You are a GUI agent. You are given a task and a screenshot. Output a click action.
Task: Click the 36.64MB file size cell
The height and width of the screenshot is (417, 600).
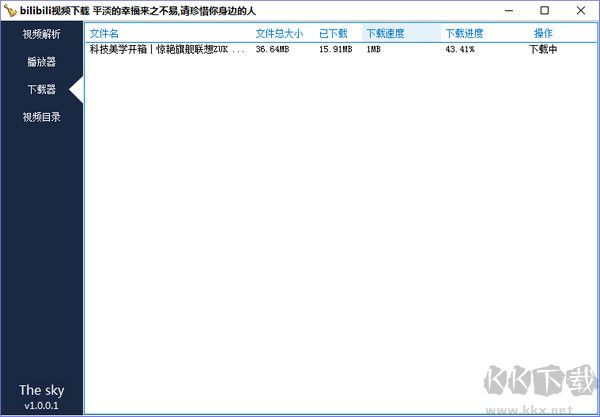click(274, 48)
